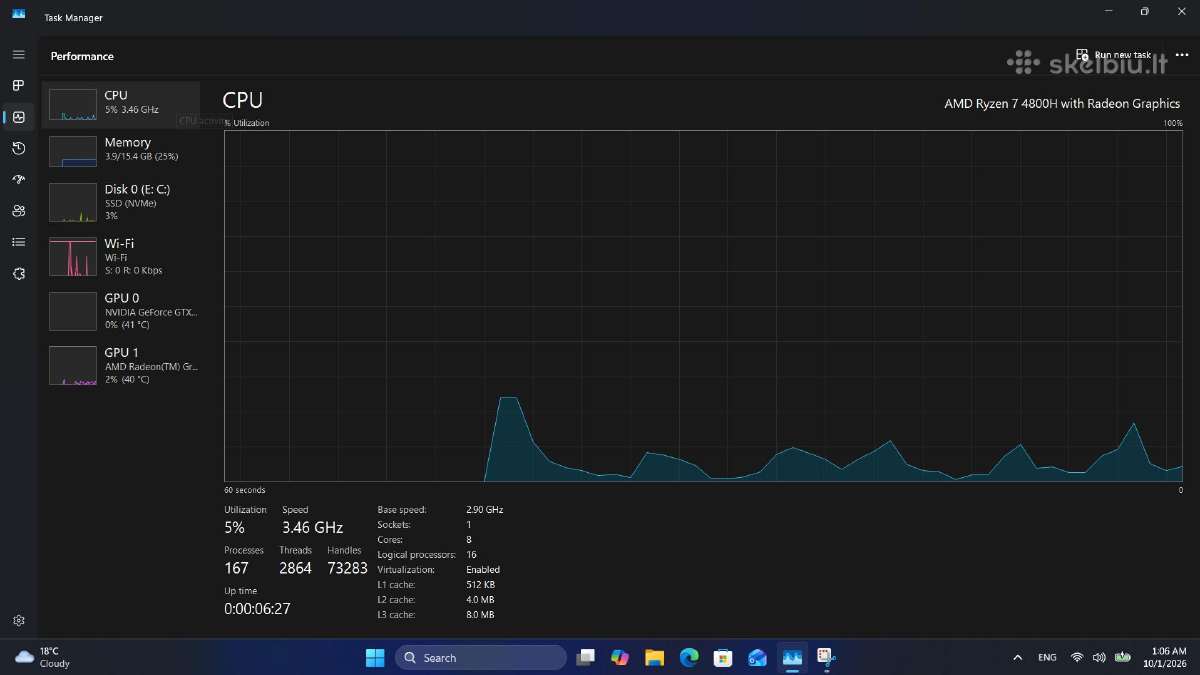This screenshot has height=675, width=1200.
Task: Click the ENG language indicator
Action: (x=1047, y=657)
